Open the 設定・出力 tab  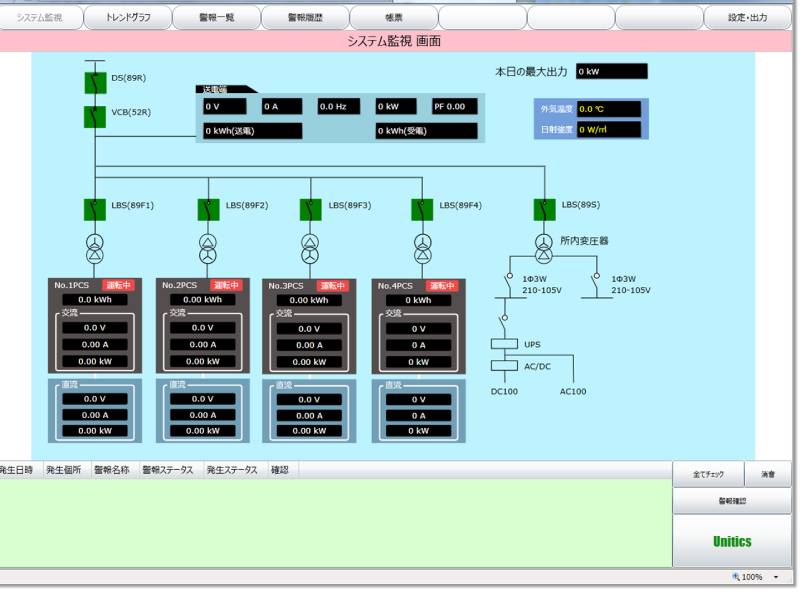(748, 17)
